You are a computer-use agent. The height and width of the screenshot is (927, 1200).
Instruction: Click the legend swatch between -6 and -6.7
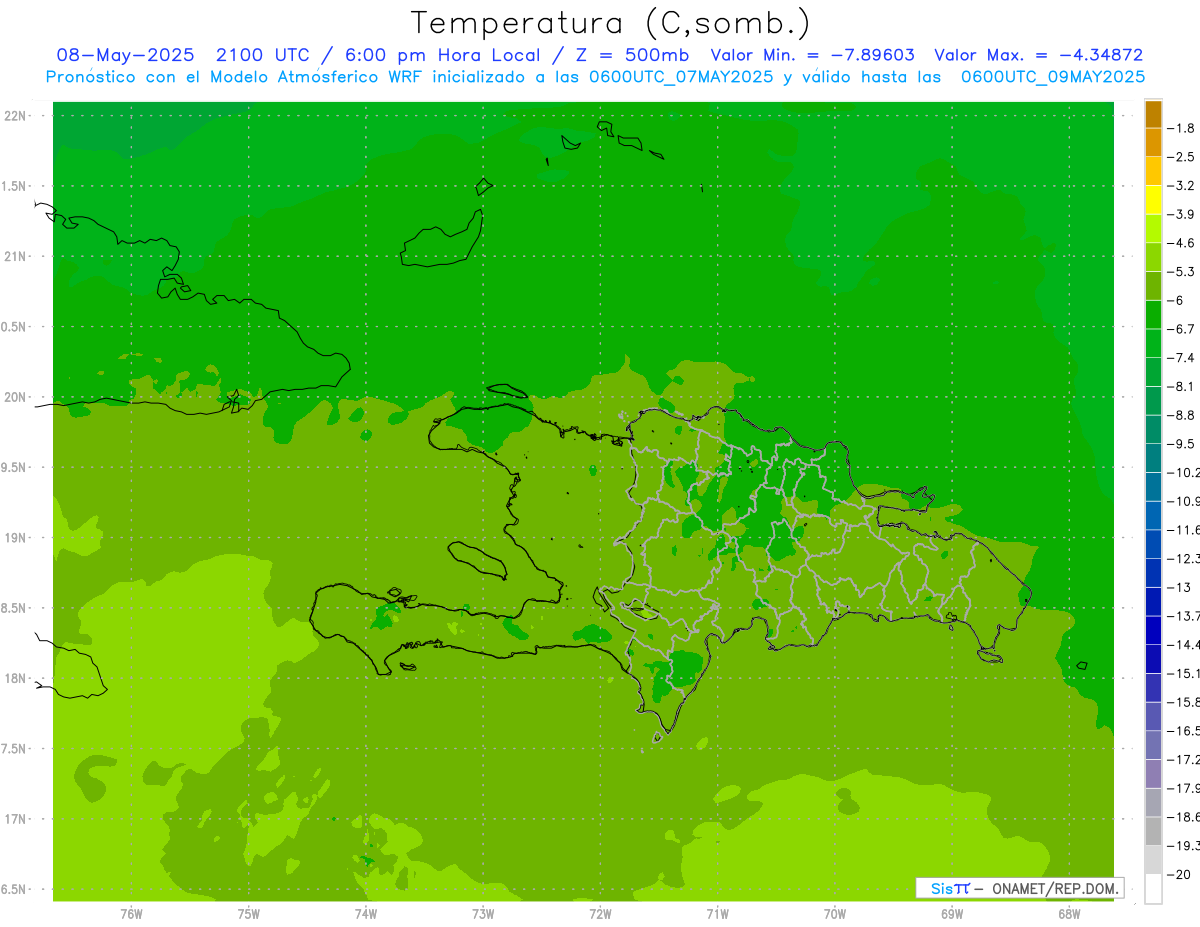1153,315
